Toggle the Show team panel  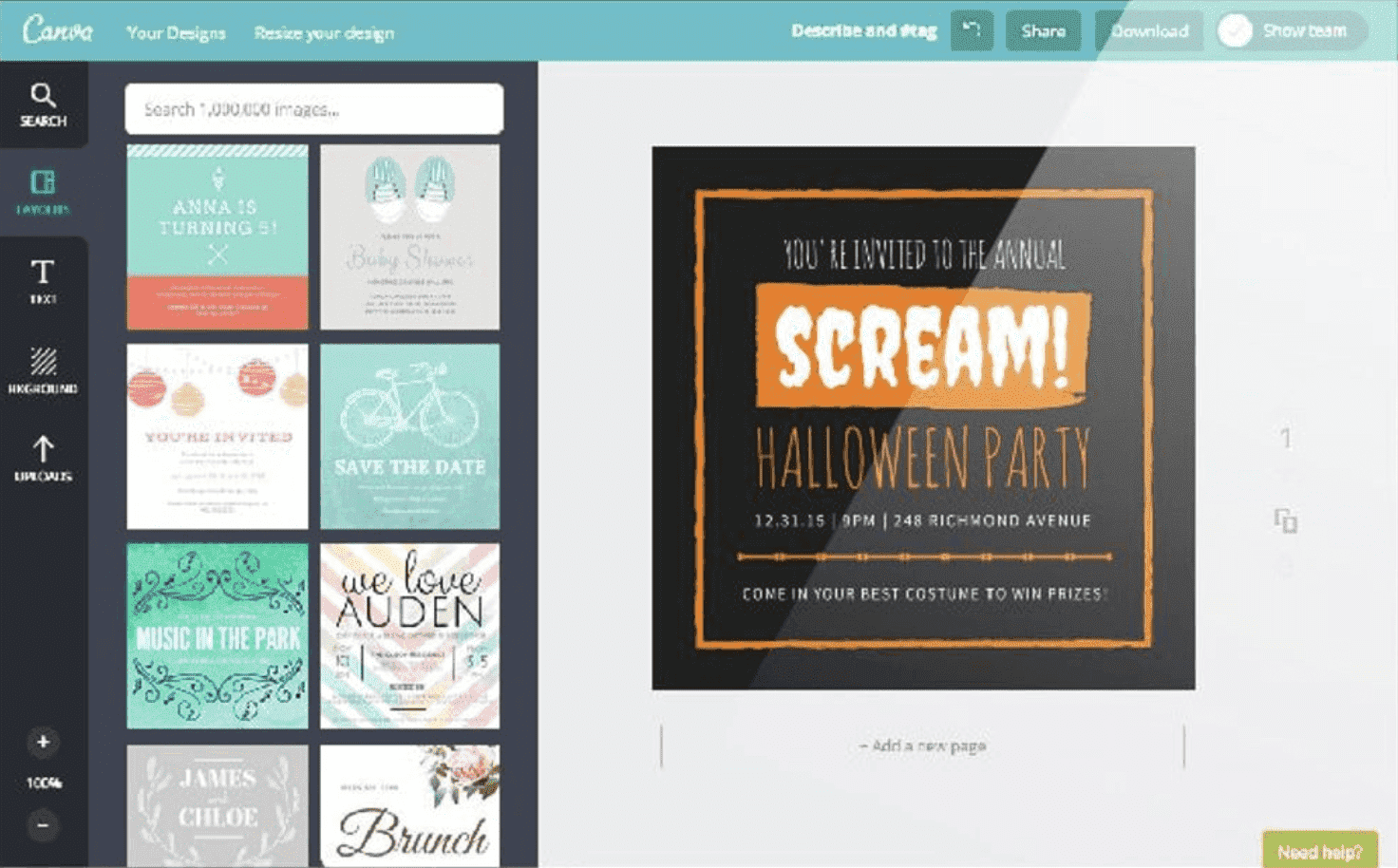tap(1289, 29)
